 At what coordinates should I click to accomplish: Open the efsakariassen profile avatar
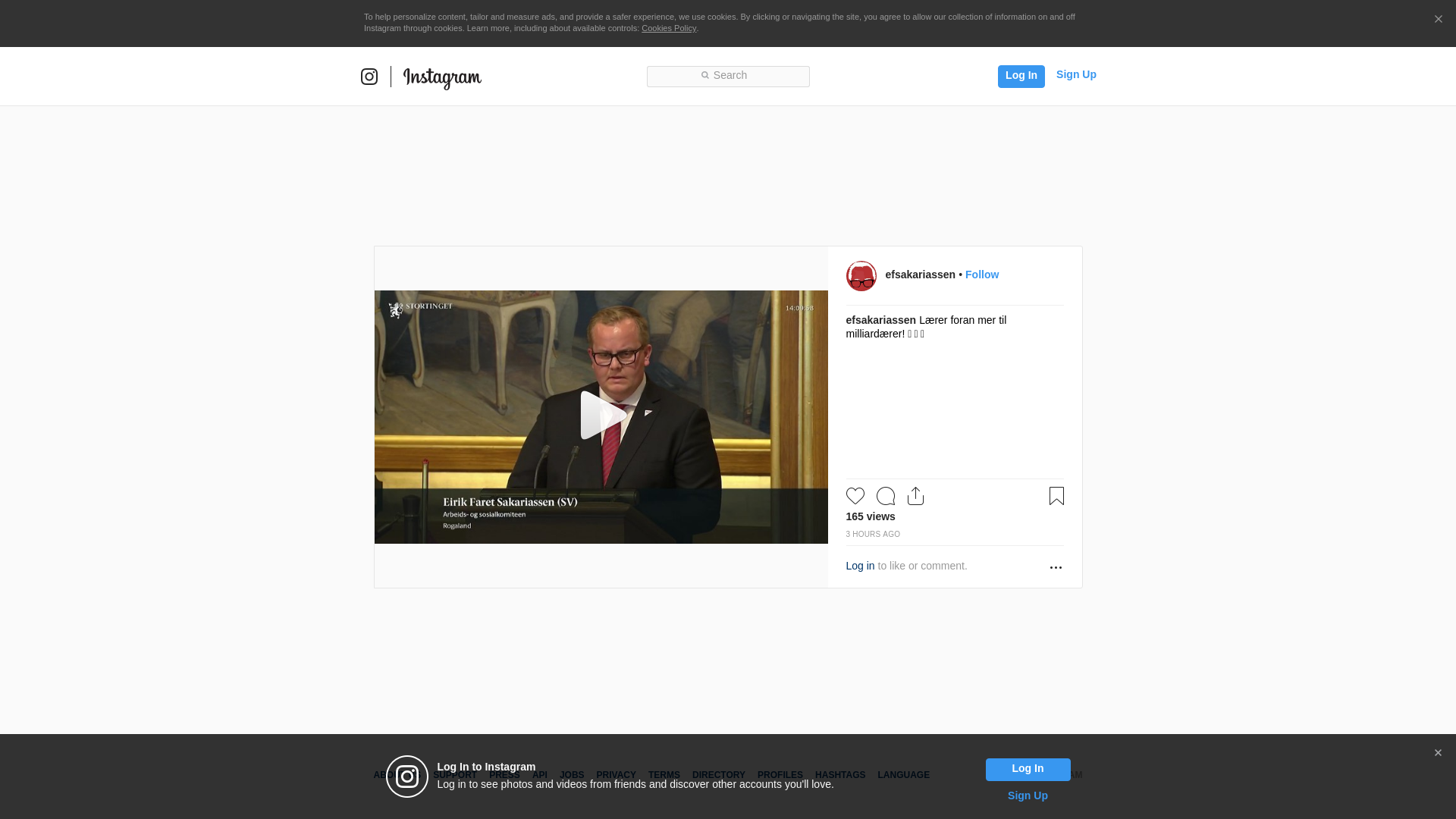coord(861,276)
